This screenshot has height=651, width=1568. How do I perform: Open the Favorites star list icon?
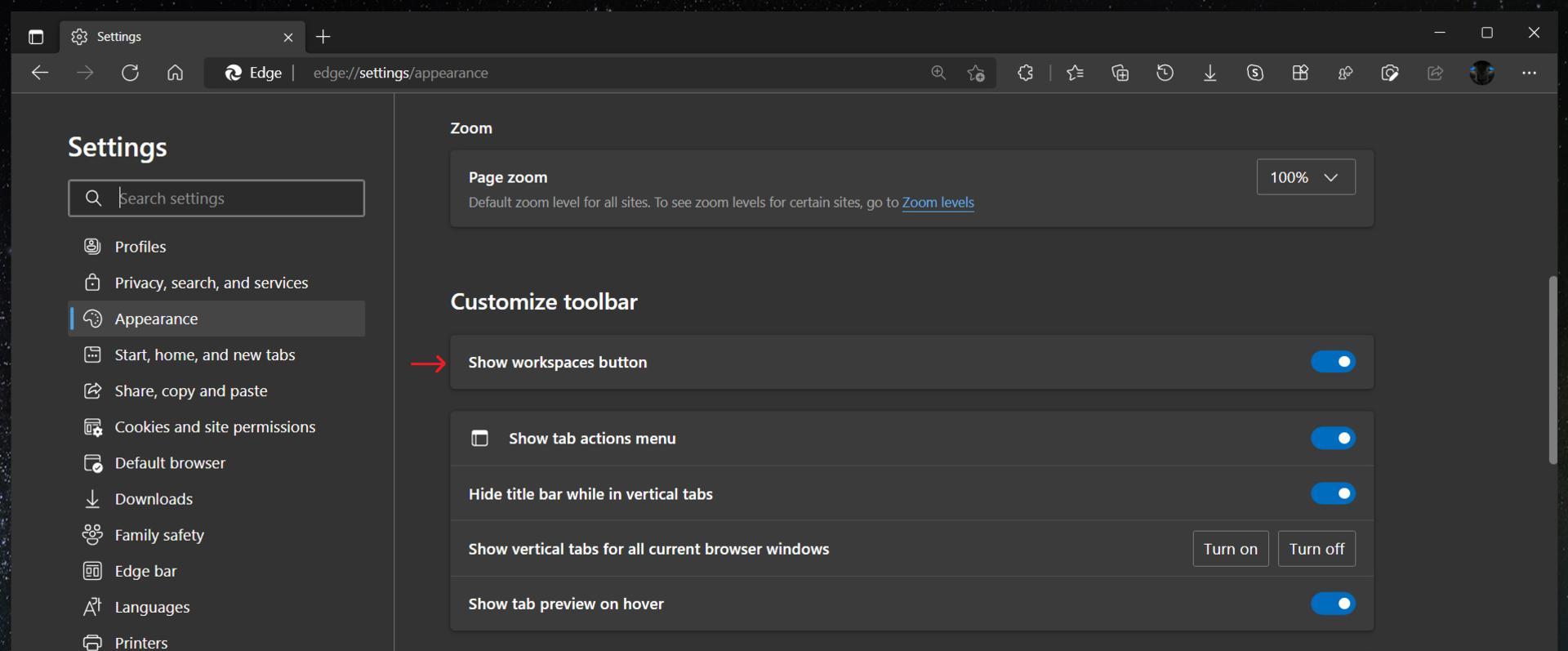pos(1075,73)
